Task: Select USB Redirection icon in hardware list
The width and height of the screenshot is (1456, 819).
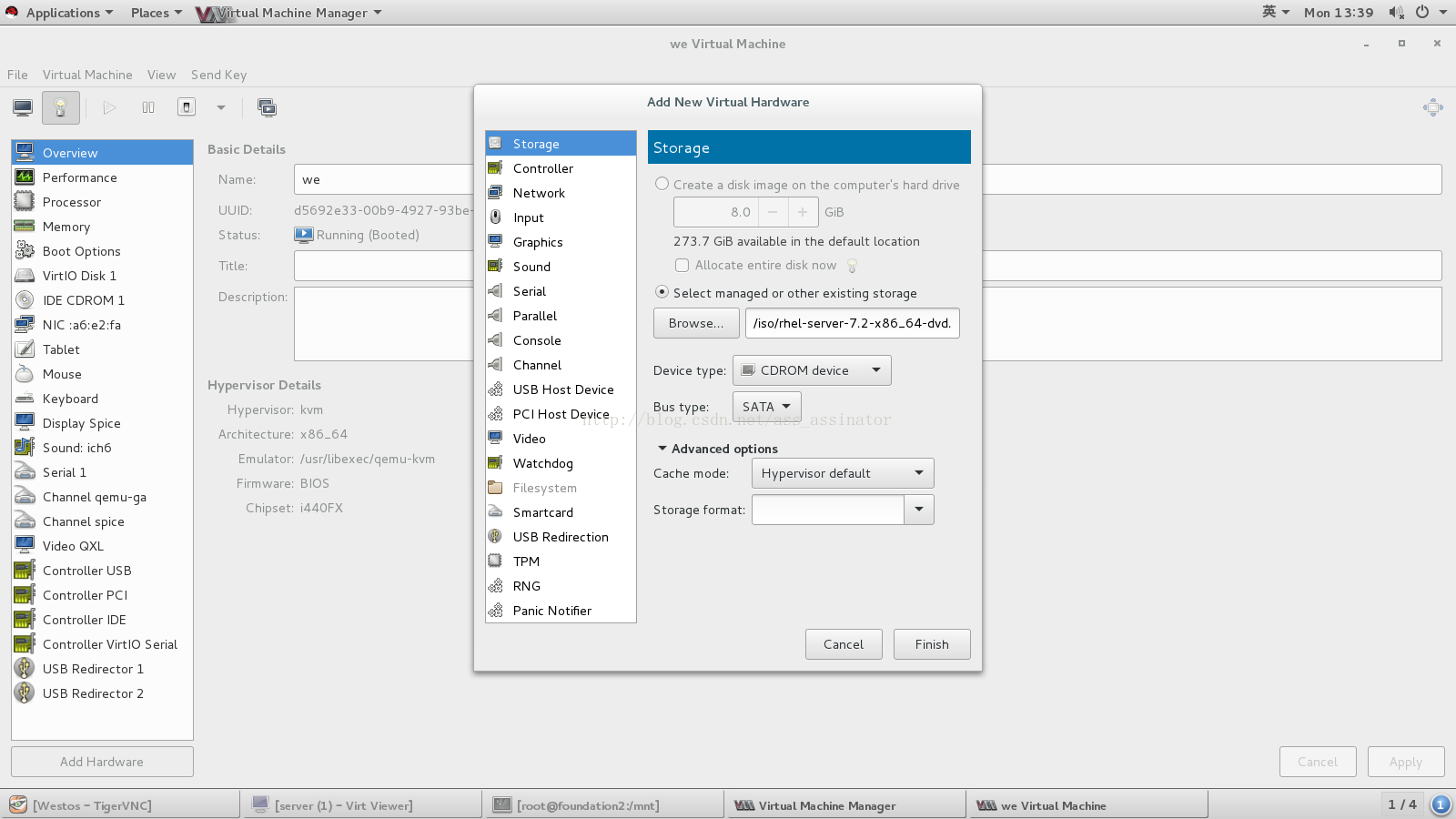Action: pos(496,536)
